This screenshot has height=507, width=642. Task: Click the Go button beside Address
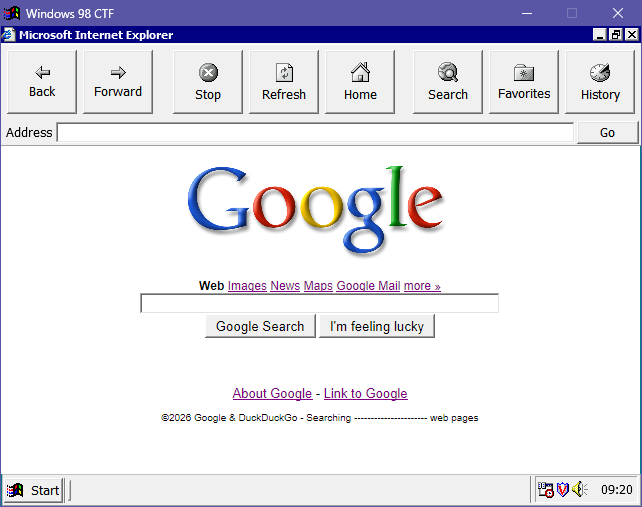(607, 133)
